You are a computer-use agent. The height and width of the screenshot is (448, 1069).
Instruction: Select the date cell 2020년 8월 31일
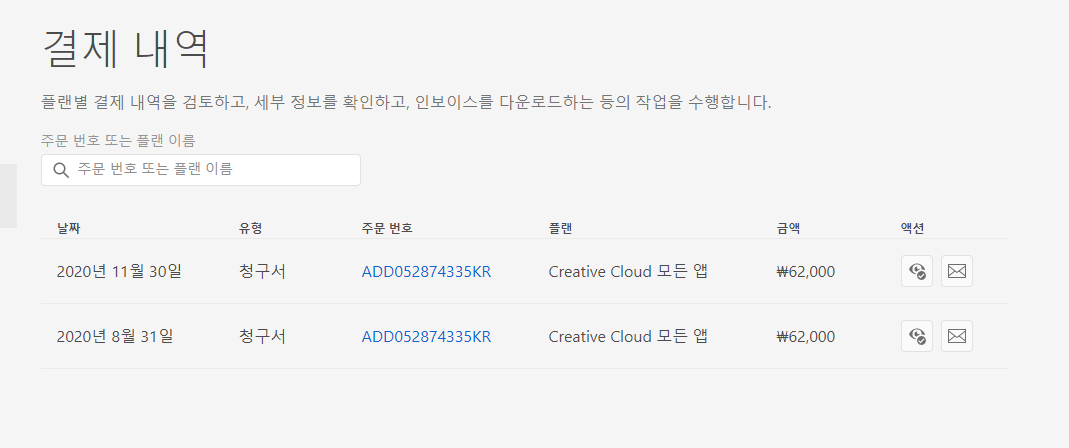(x=115, y=337)
